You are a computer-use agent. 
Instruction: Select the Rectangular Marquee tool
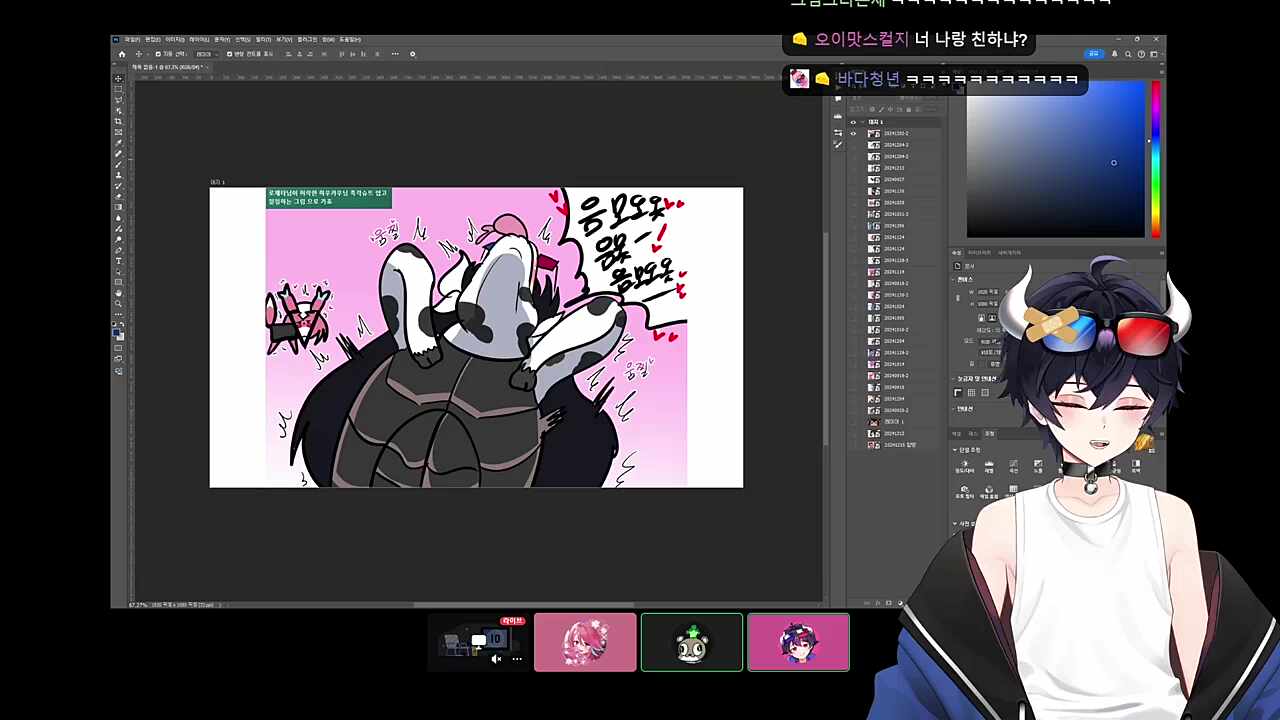(x=118, y=89)
